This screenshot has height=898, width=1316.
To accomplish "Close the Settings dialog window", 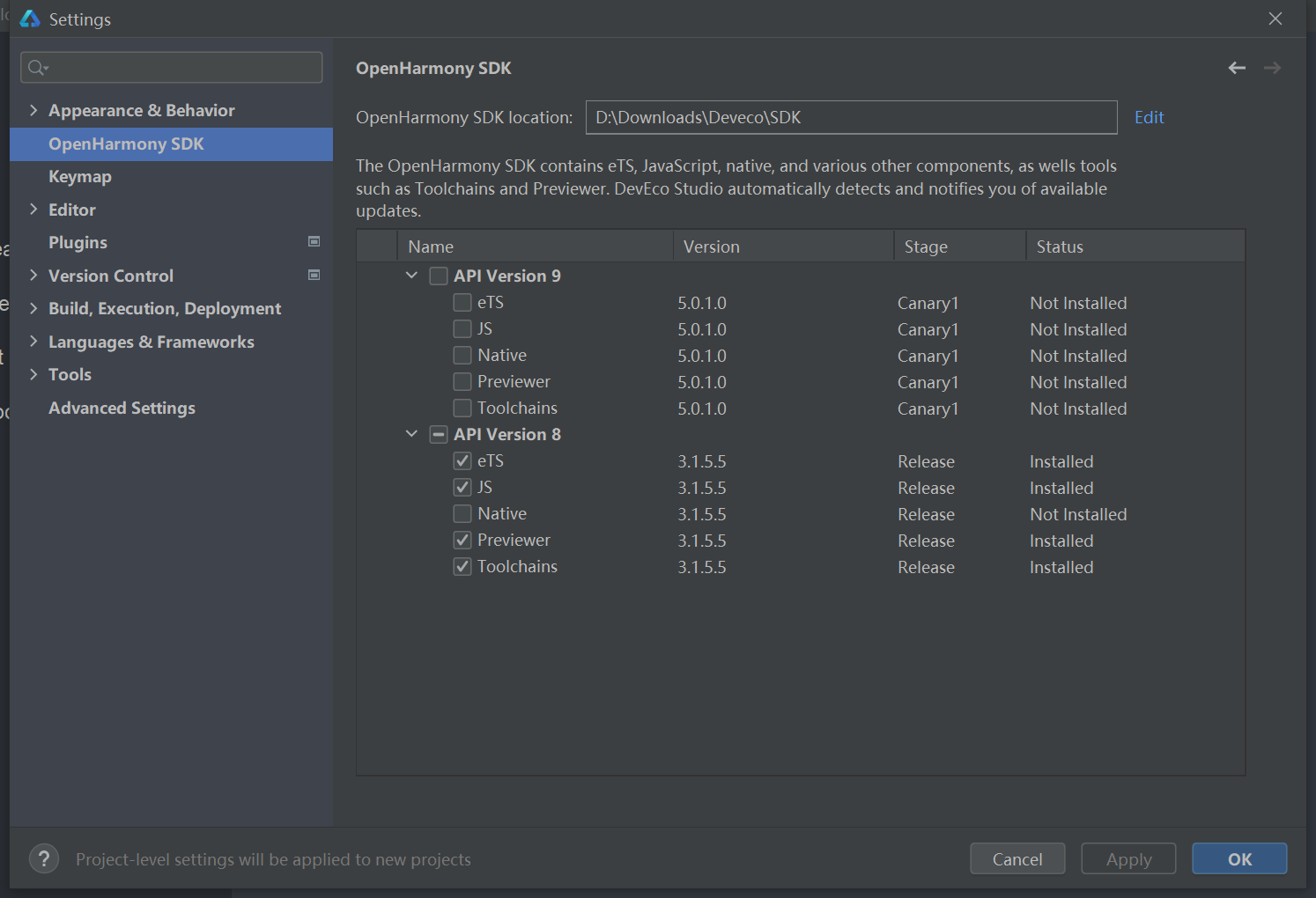I will 1275,18.
